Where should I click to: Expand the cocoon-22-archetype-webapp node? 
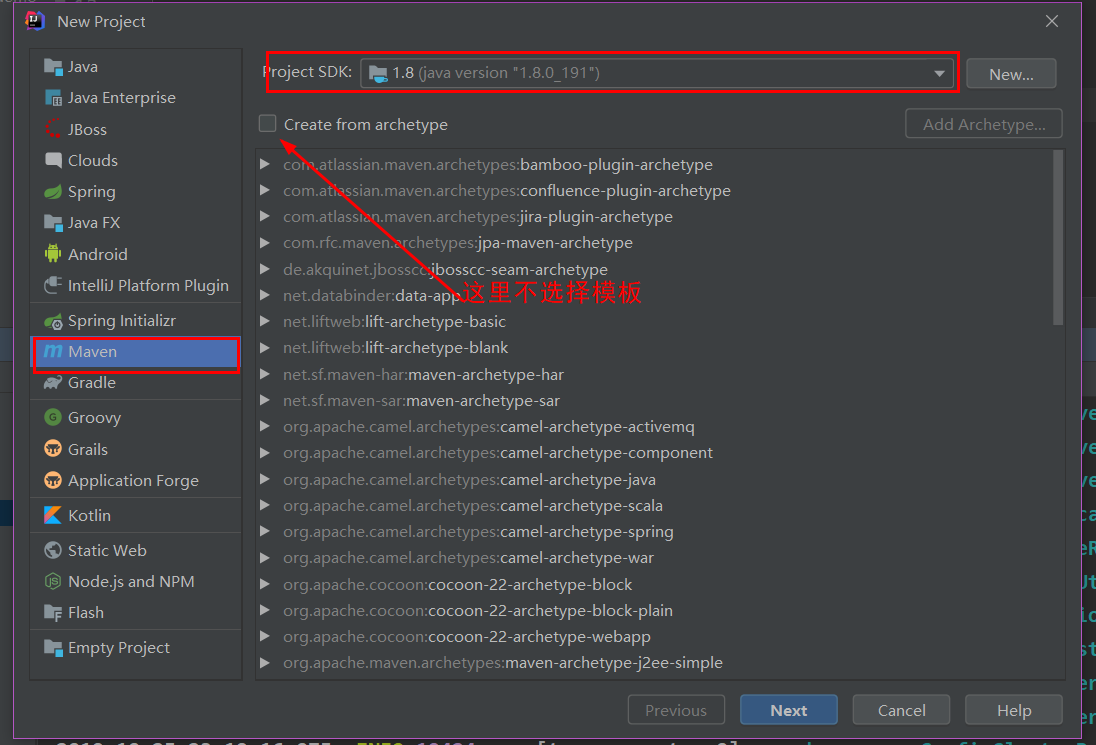(x=265, y=636)
